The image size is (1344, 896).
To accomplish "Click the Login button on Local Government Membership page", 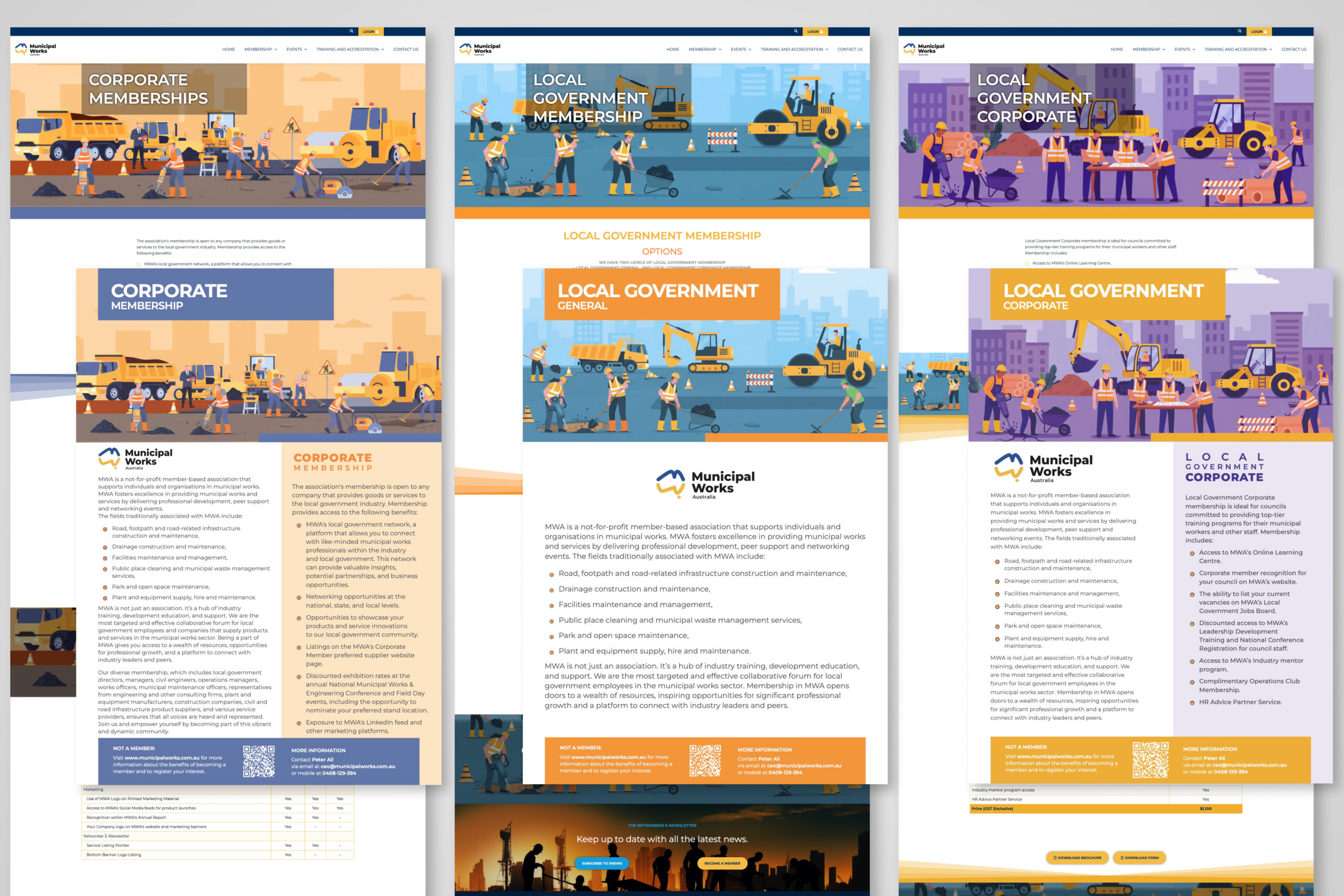I will [815, 31].
